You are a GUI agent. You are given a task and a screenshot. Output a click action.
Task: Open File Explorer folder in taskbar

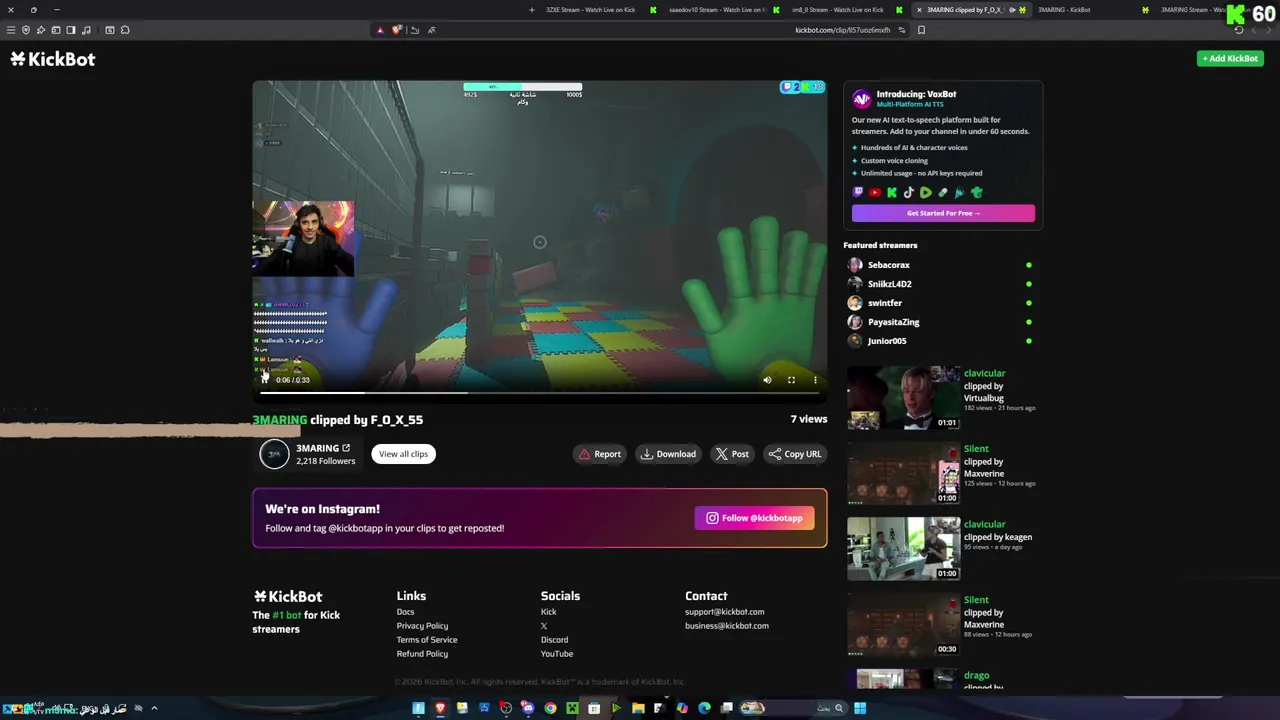point(638,708)
